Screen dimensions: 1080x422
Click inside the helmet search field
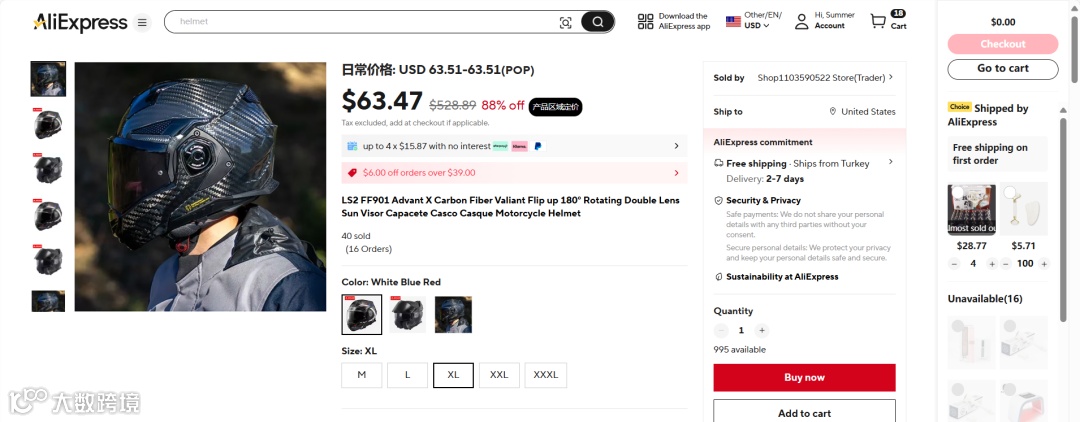coord(360,22)
